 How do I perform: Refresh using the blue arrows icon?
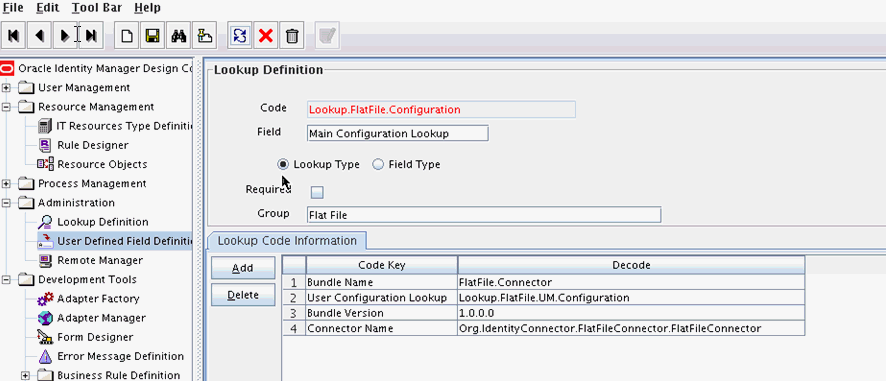click(240, 36)
